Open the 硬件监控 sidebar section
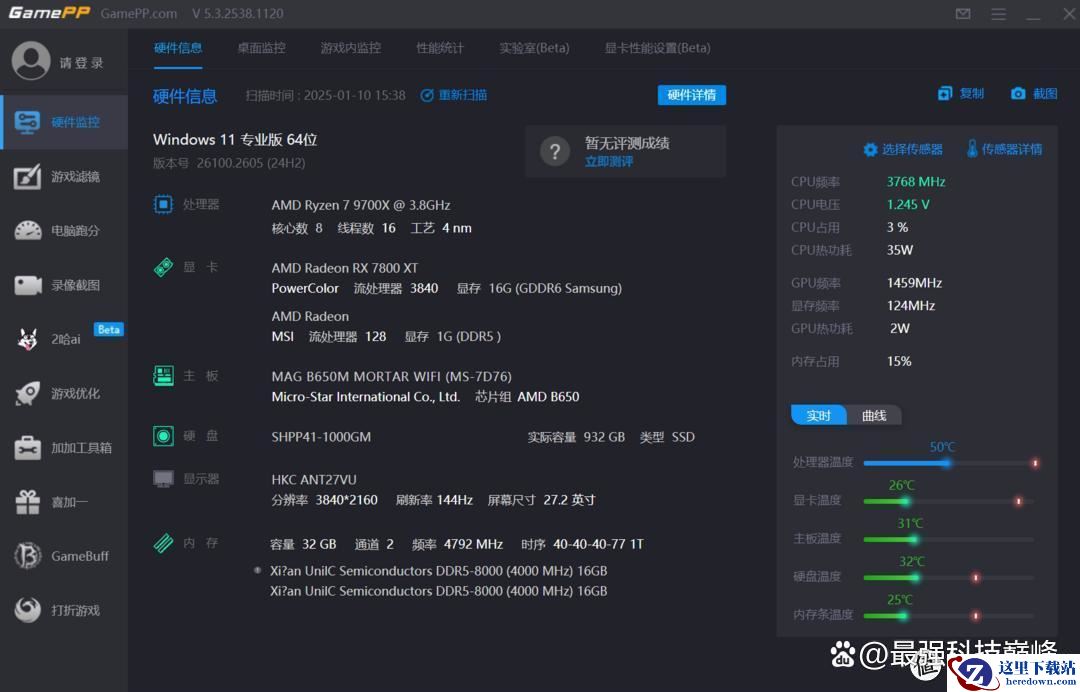The height and width of the screenshot is (692, 1080). coord(64,122)
